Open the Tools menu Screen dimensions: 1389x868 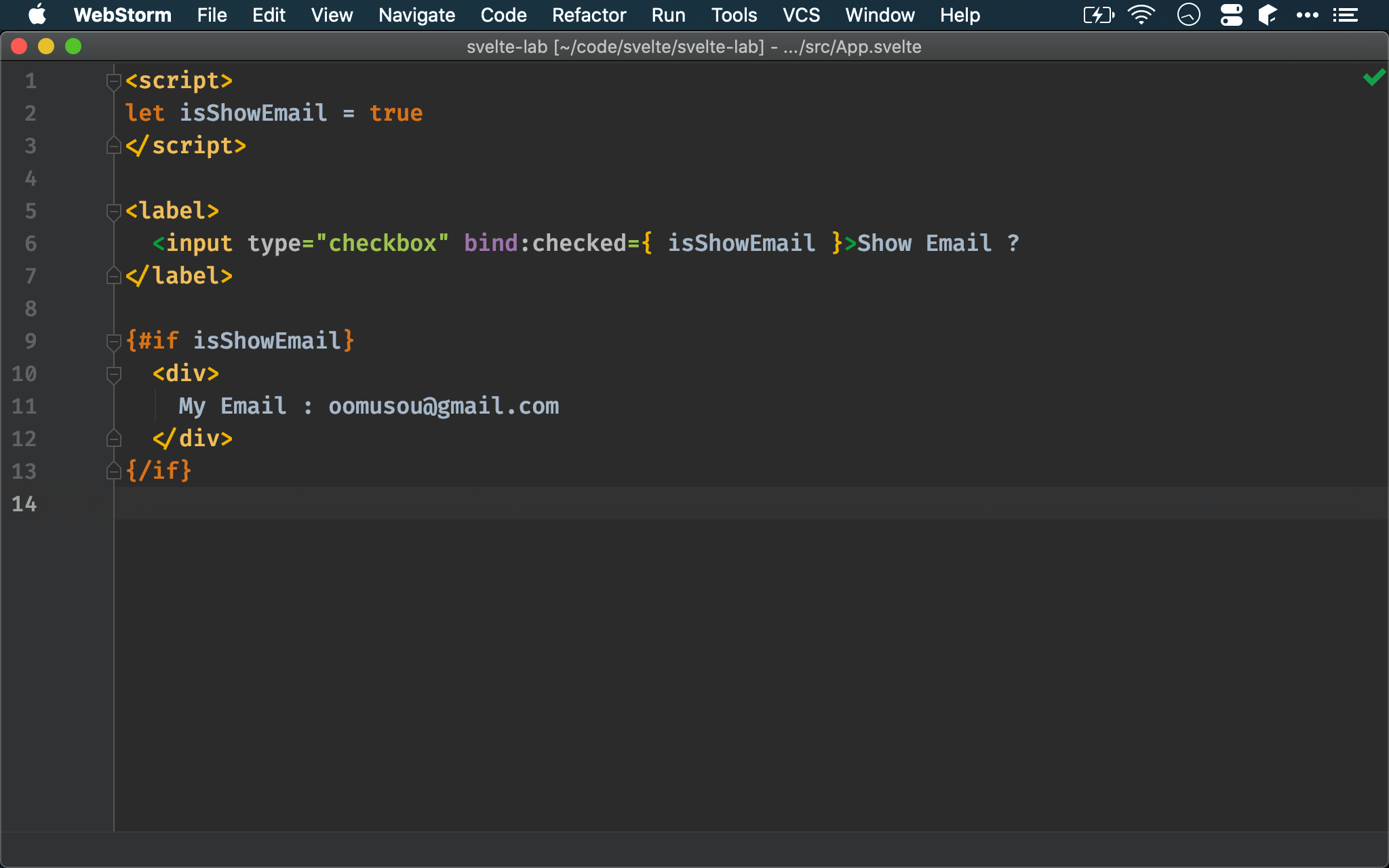(x=734, y=14)
